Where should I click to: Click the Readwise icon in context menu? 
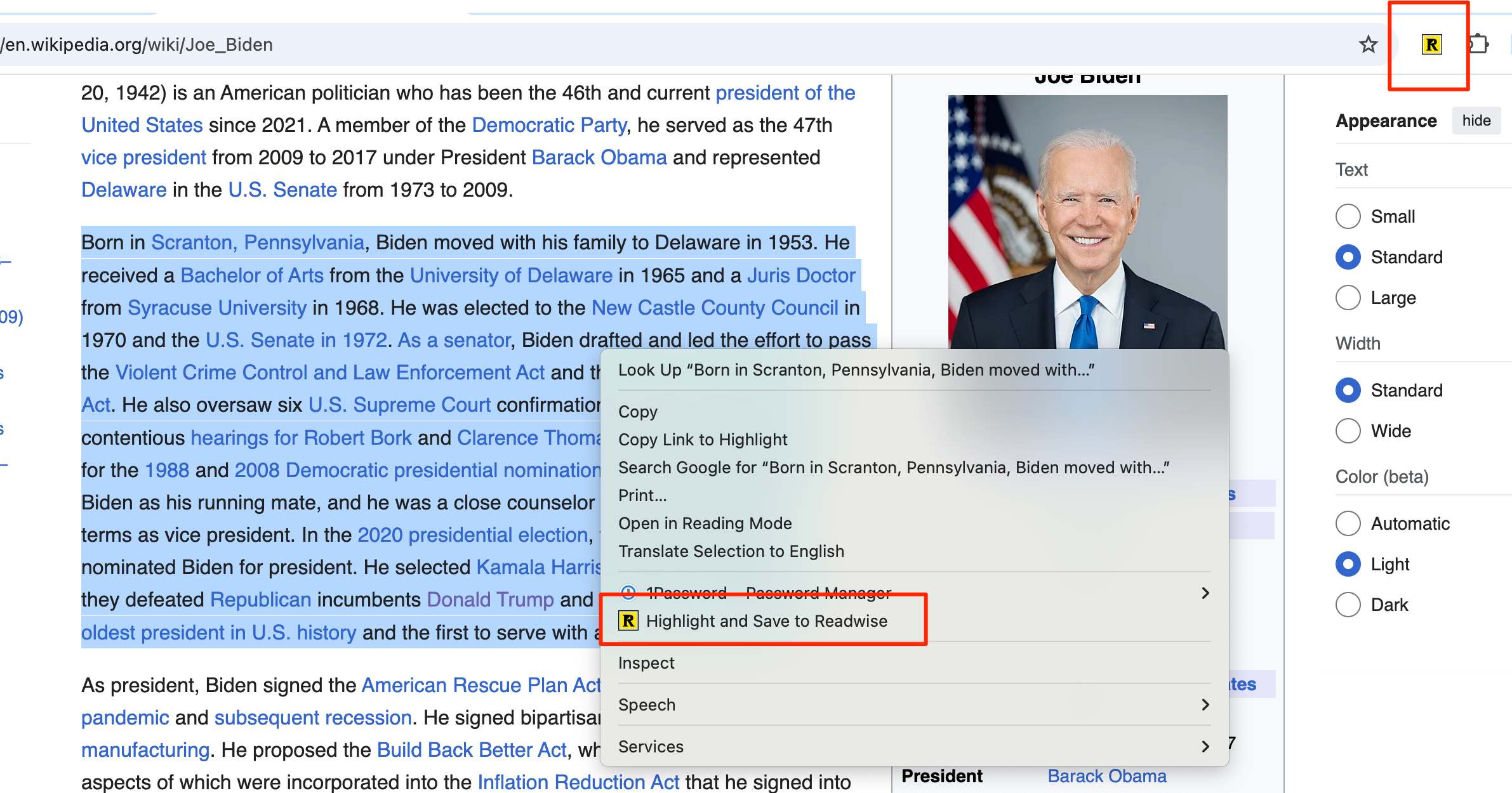[x=628, y=621]
